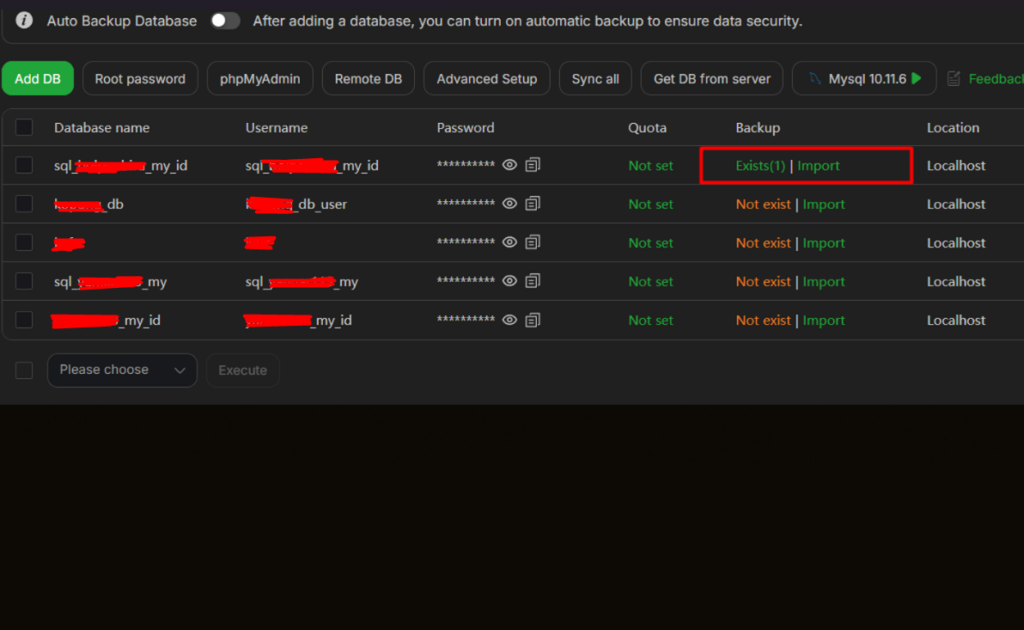Click the Location column header
Image resolution: width=1024 pixels, height=630 pixels.
tap(953, 128)
